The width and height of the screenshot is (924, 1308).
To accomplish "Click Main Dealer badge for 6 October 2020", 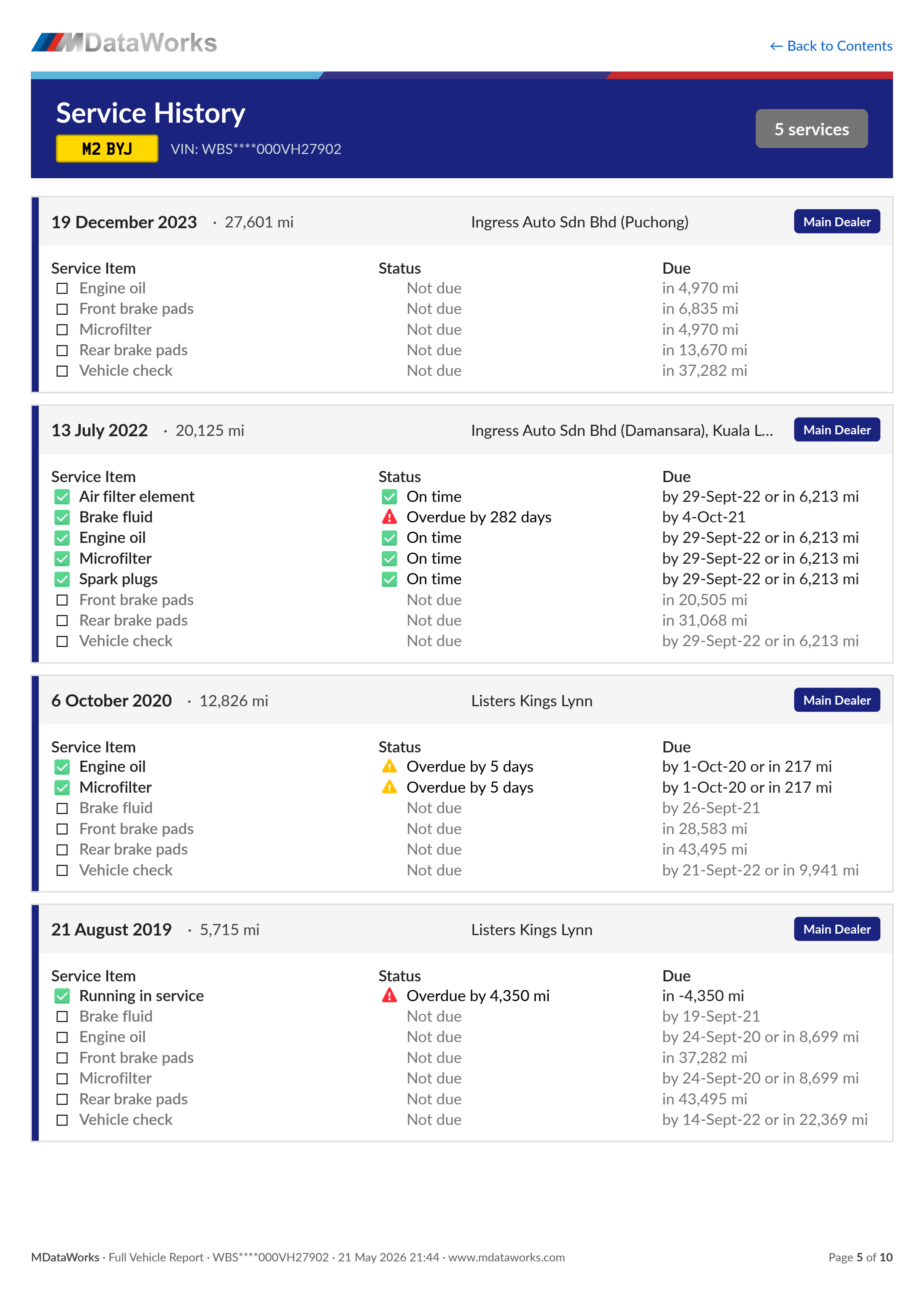I will click(x=836, y=700).
